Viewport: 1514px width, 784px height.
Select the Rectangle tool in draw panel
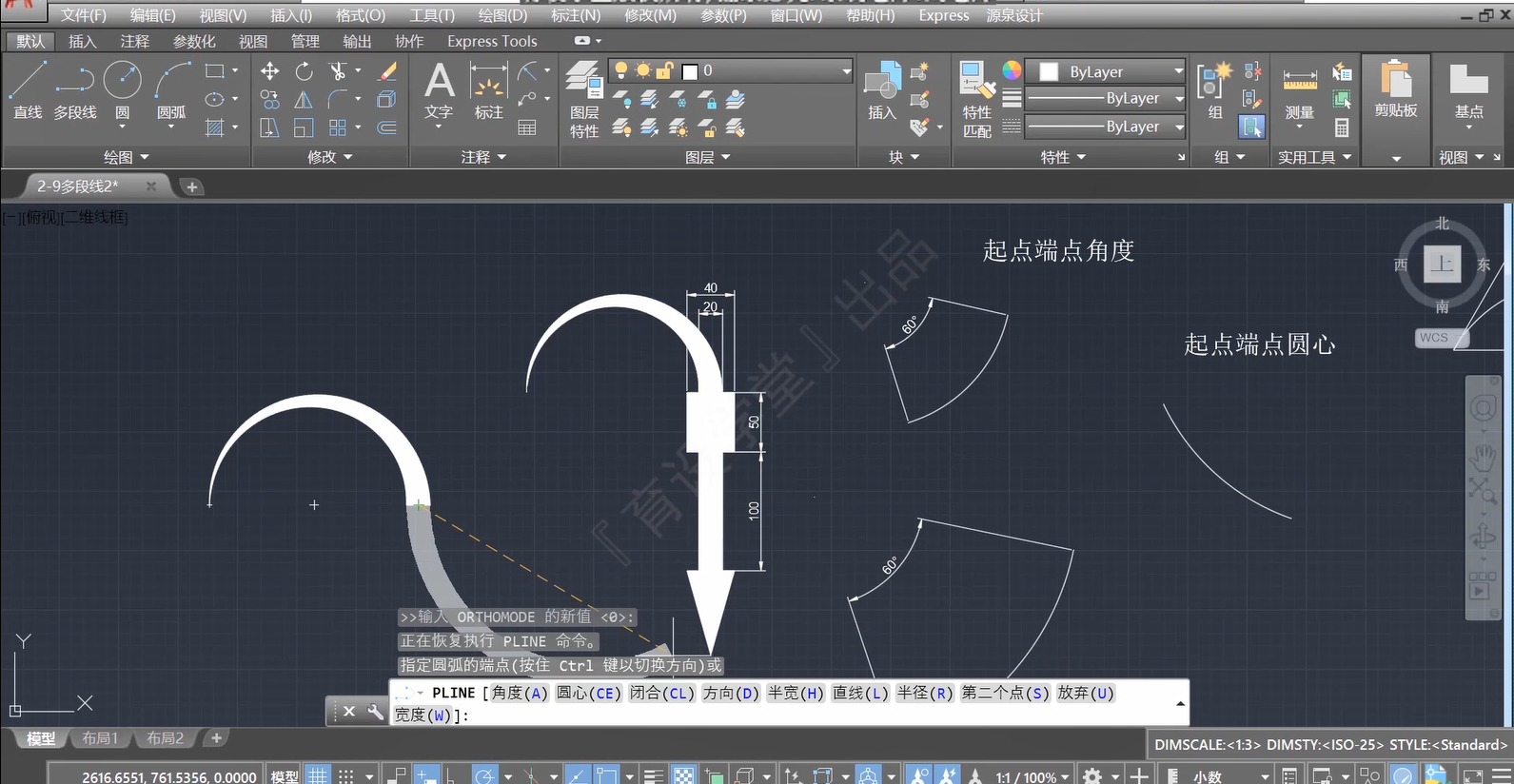215,71
